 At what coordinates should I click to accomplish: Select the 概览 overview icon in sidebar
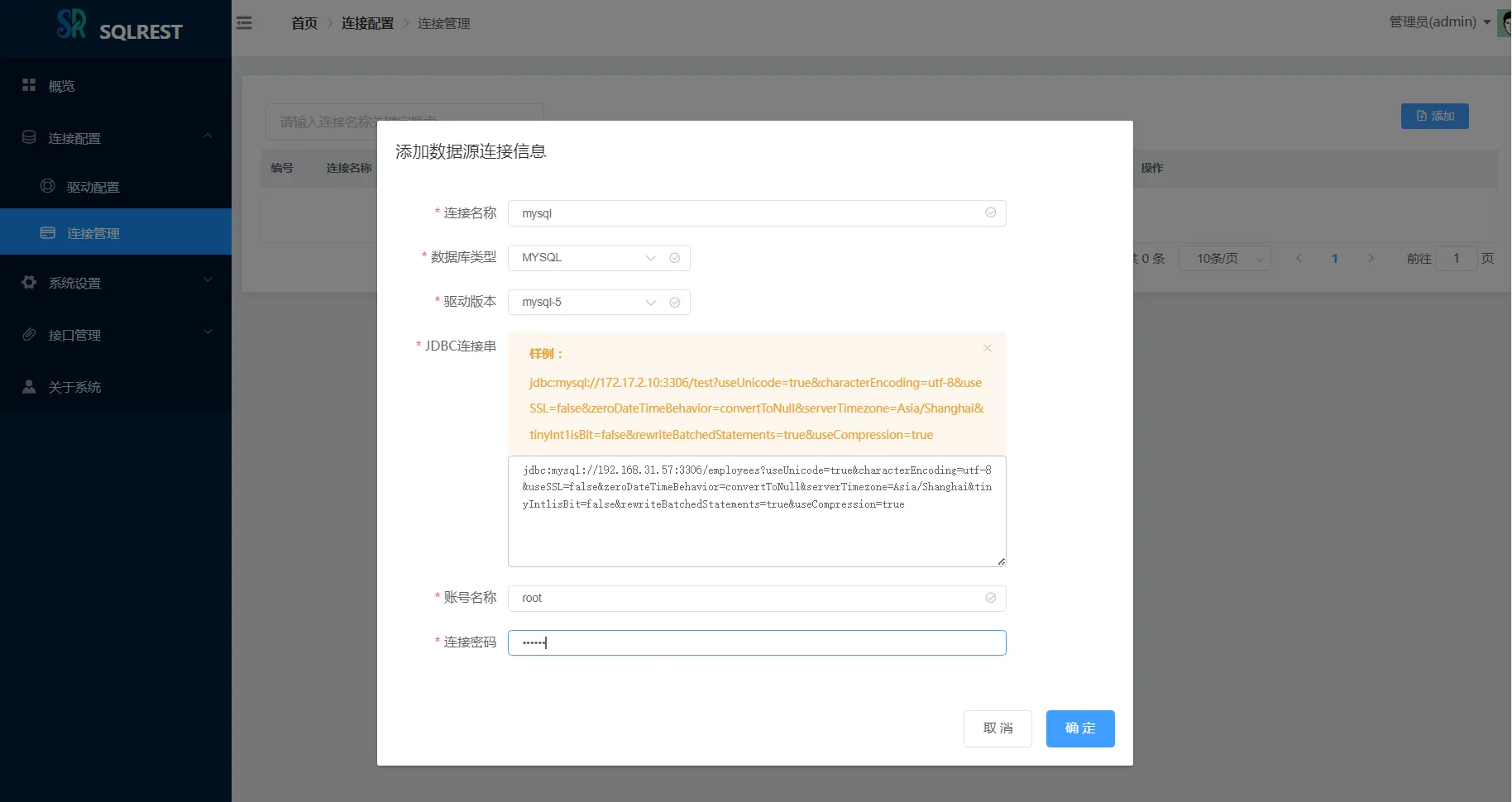(29, 85)
